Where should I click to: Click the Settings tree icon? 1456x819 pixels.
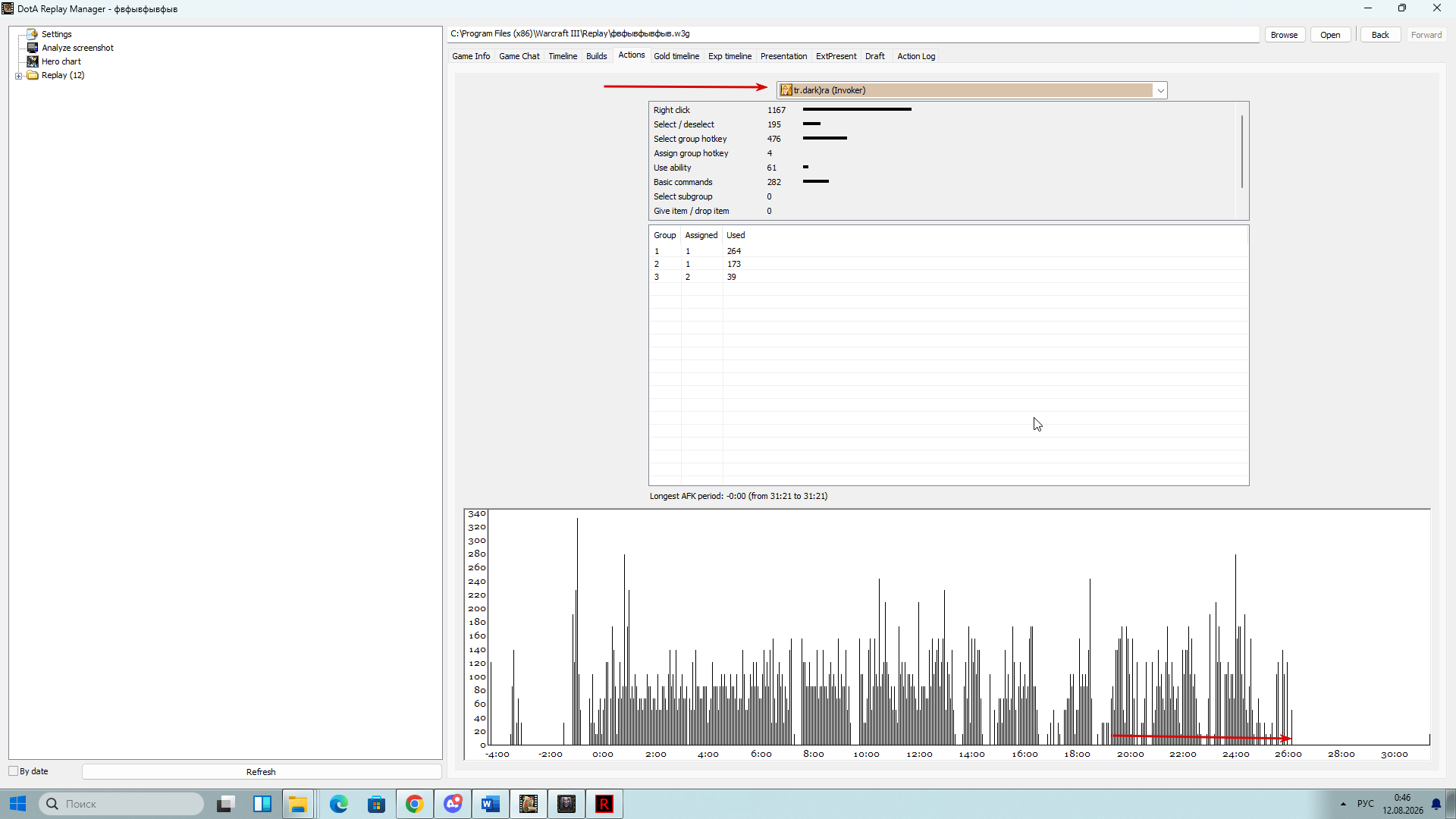point(33,34)
